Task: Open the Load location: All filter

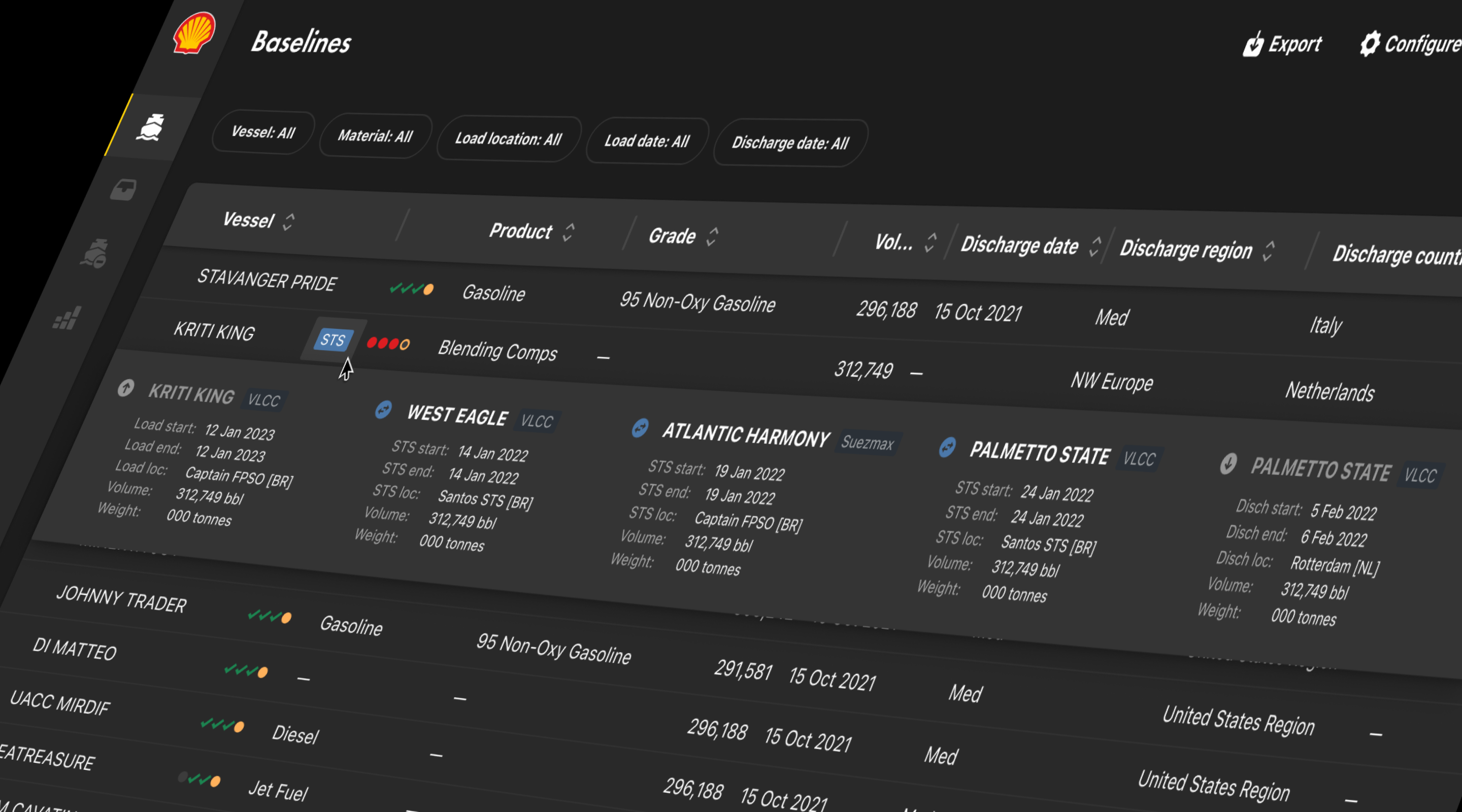Action: pos(508,139)
